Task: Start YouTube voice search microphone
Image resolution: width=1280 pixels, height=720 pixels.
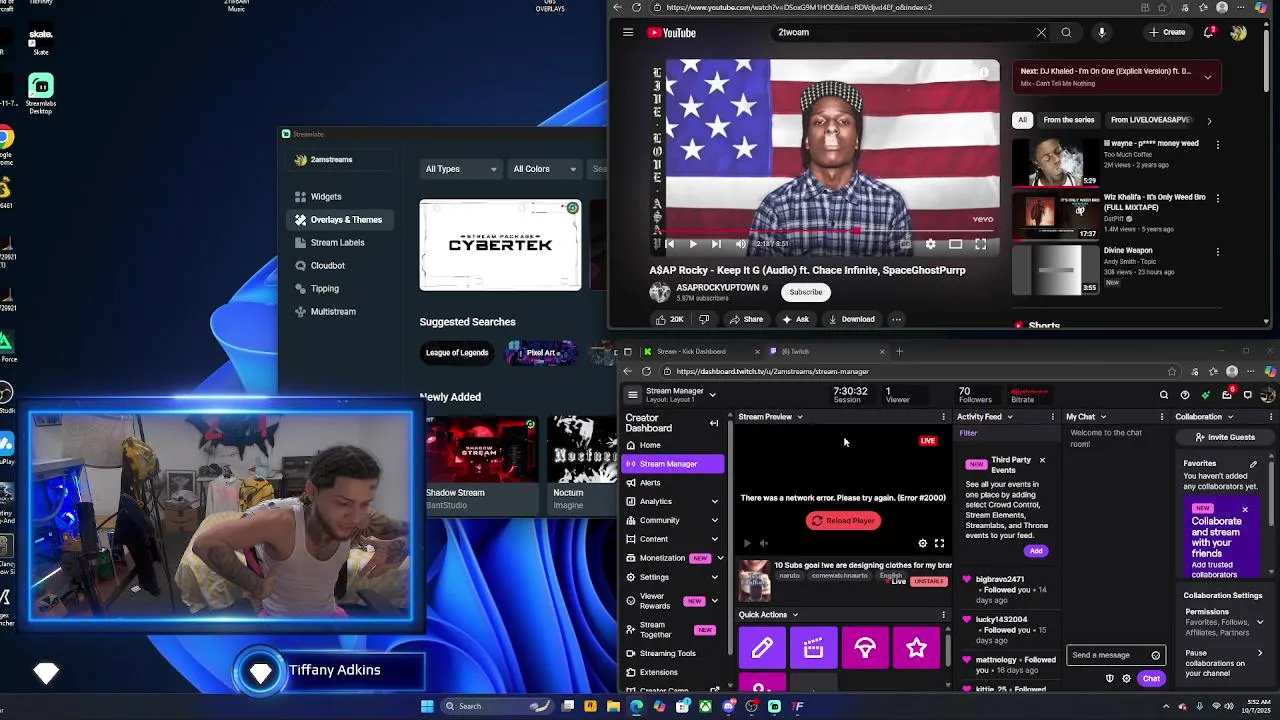Action: 1102,32
